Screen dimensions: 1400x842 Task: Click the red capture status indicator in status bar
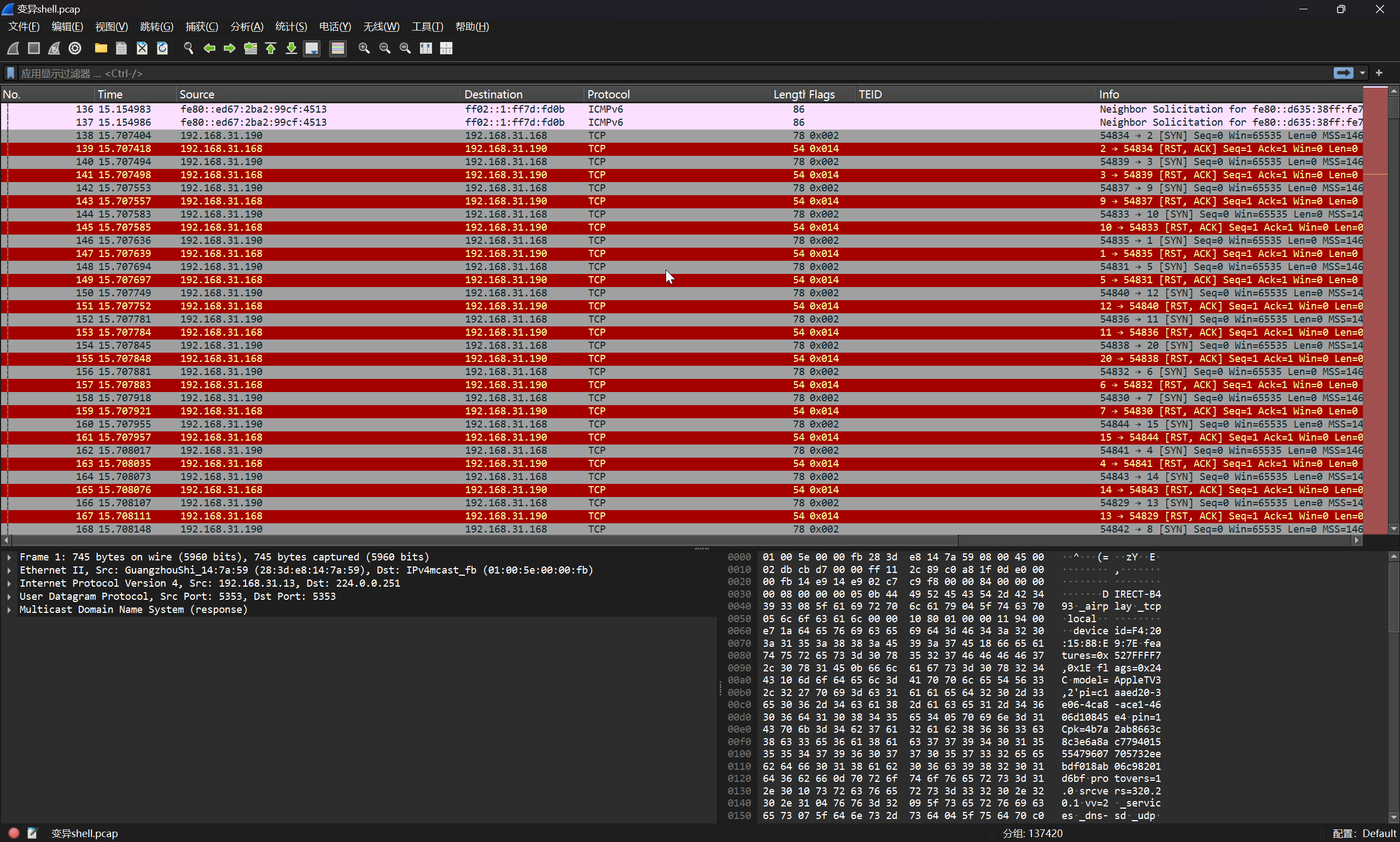point(14,833)
